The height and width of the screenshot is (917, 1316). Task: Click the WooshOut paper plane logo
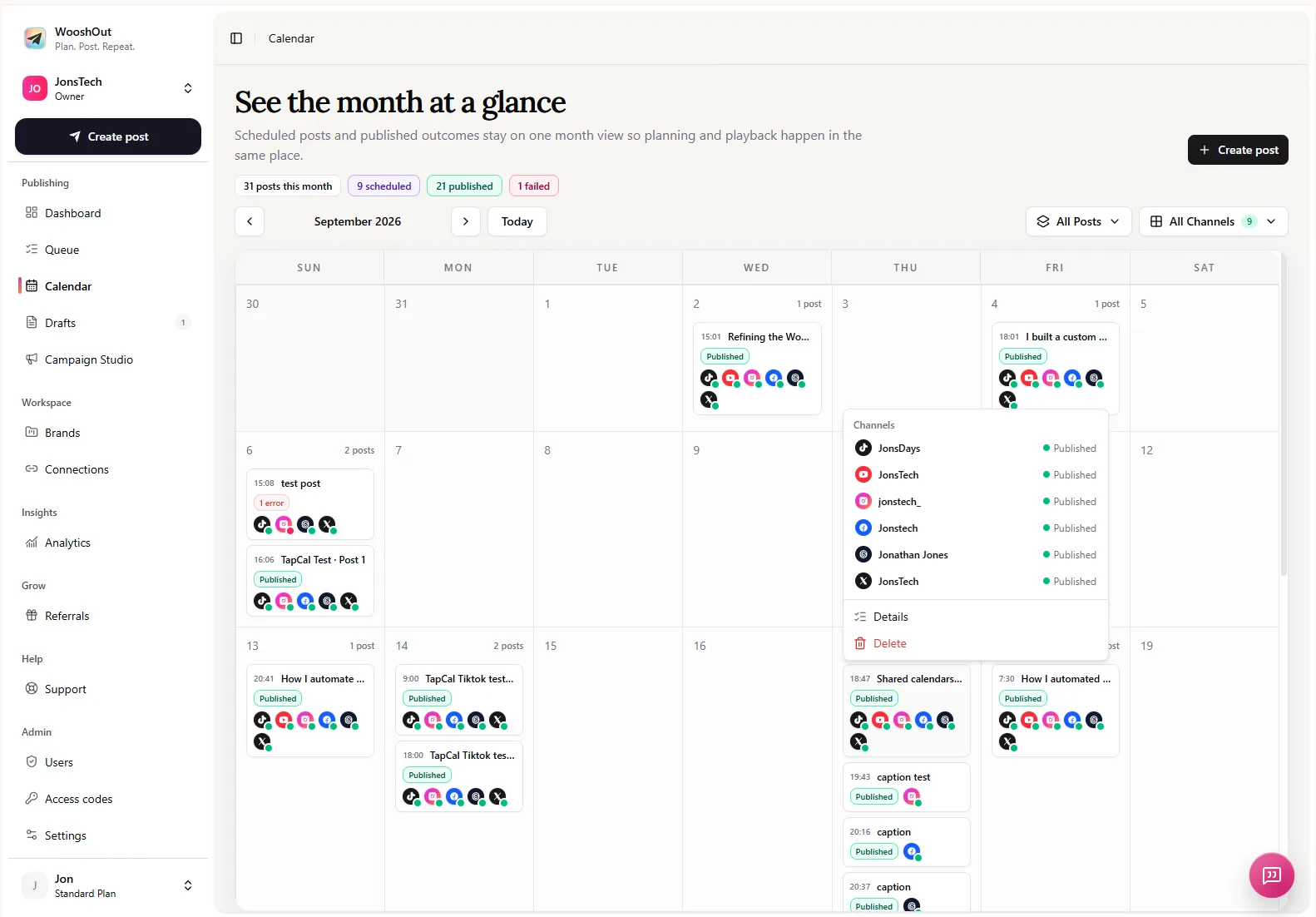(x=35, y=38)
